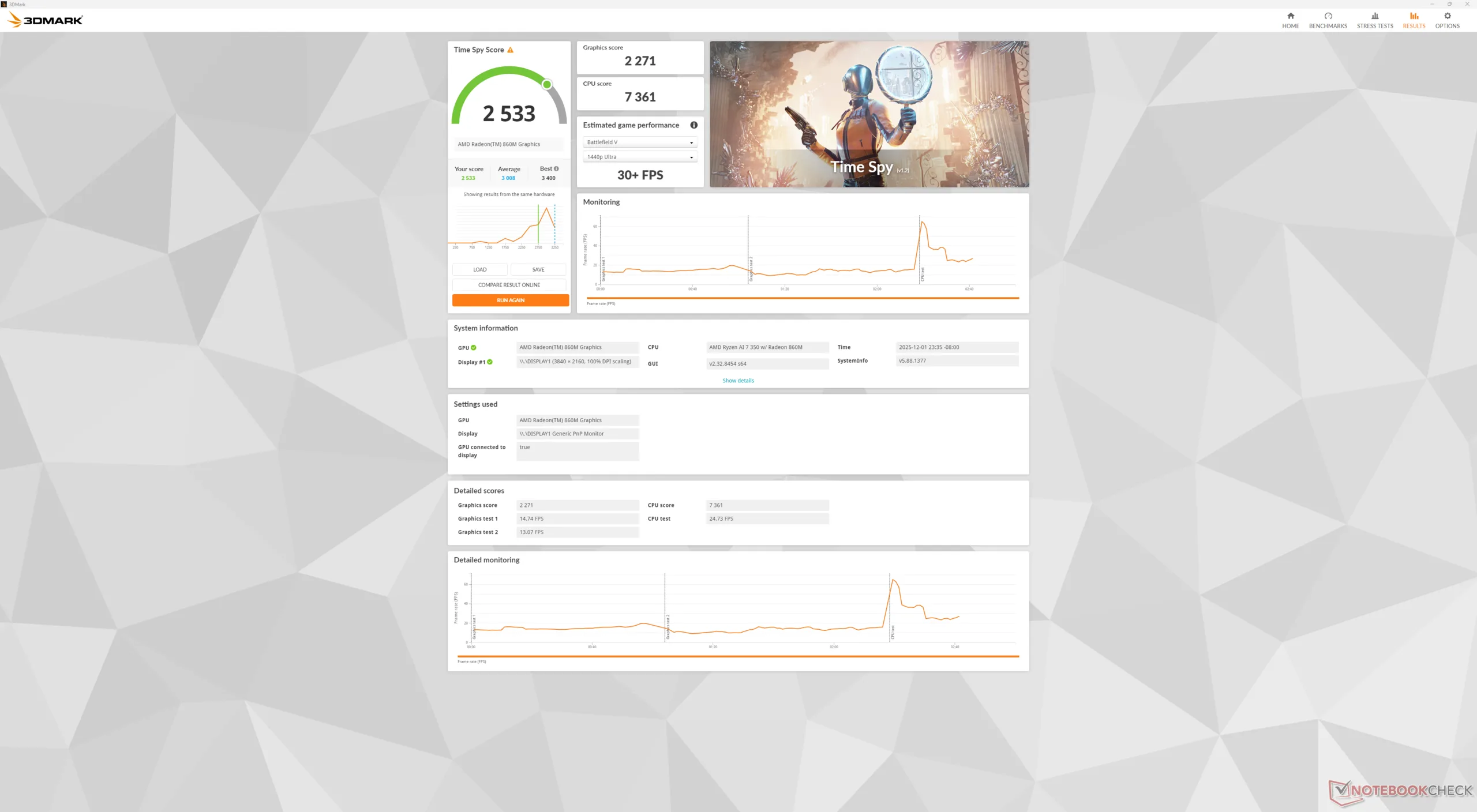Click the Results chart icon
Viewport: 1477px width, 812px height.
1414,16
